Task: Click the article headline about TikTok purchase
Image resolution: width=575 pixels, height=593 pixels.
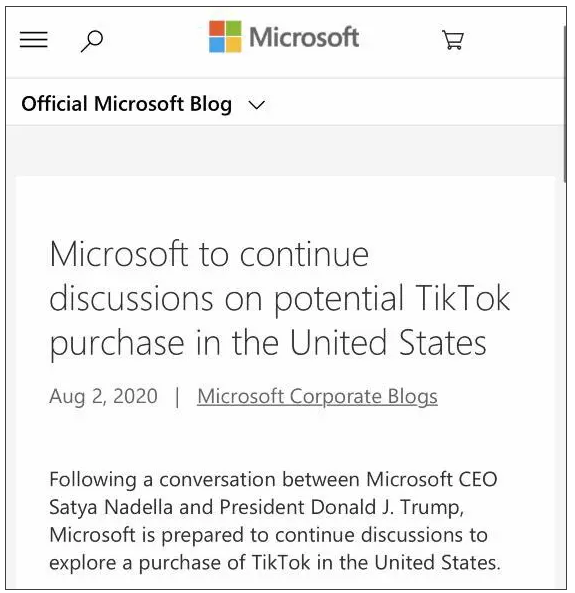Action: [x=280, y=299]
